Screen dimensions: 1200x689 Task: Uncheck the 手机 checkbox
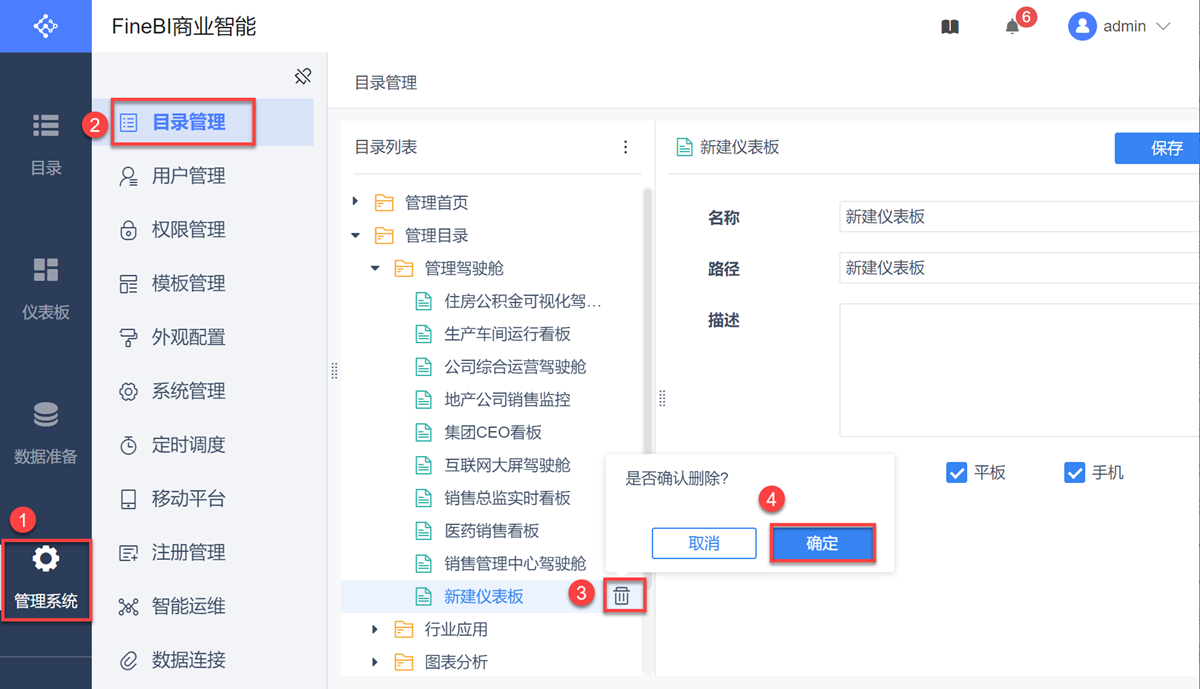[x=1075, y=472]
